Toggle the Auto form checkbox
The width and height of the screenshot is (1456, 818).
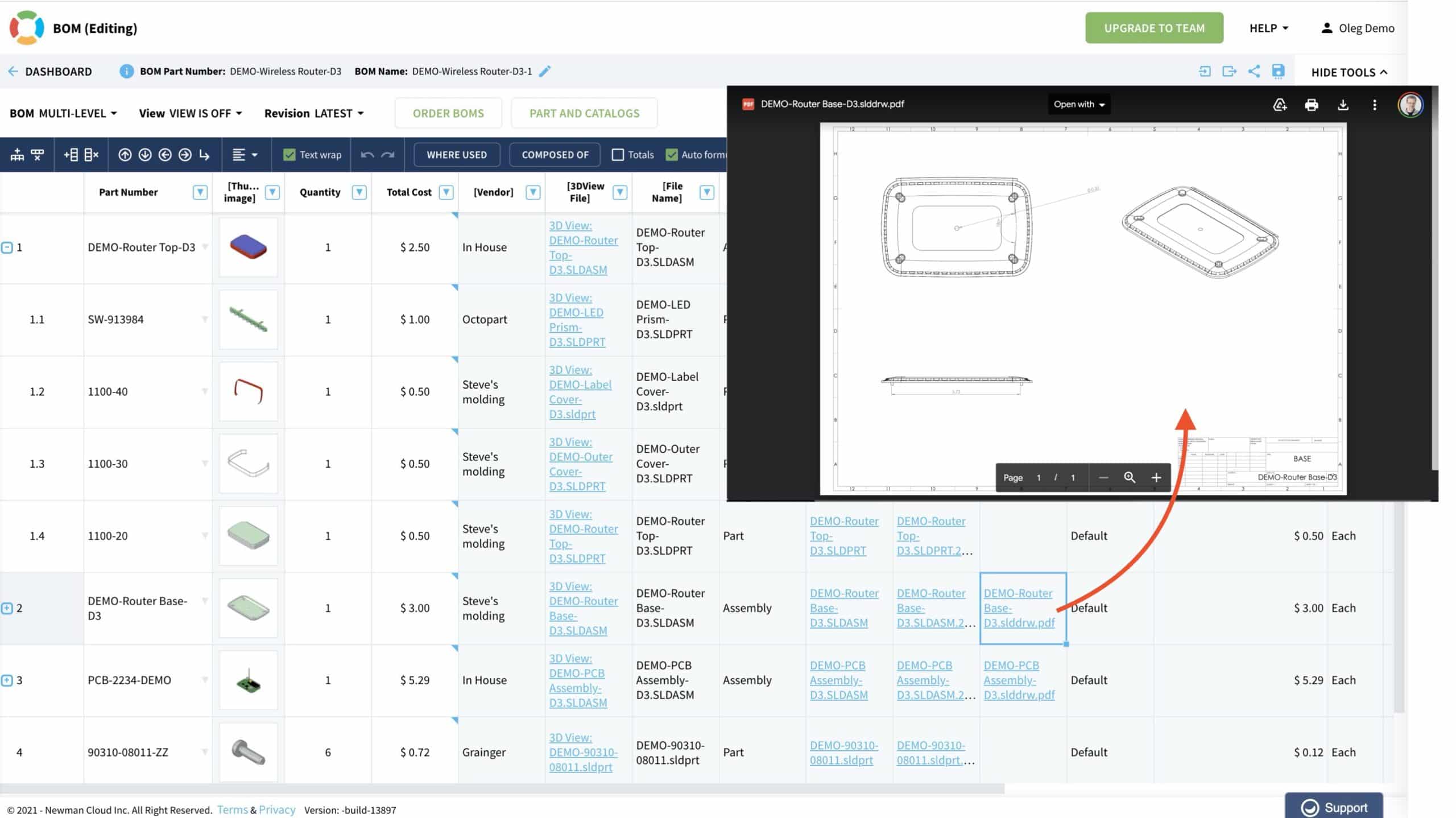click(671, 154)
